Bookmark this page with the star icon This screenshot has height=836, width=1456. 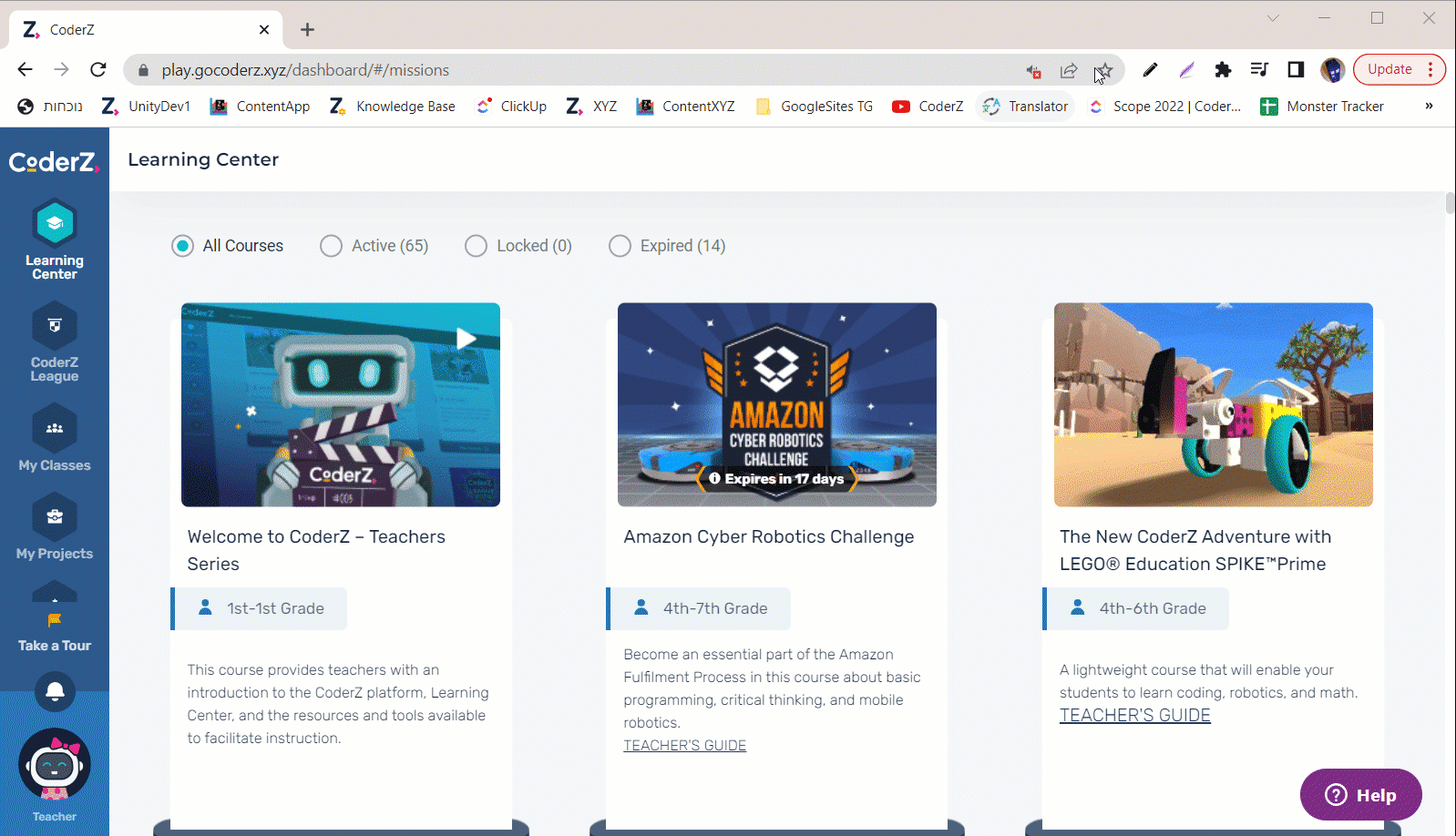[x=1104, y=70]
